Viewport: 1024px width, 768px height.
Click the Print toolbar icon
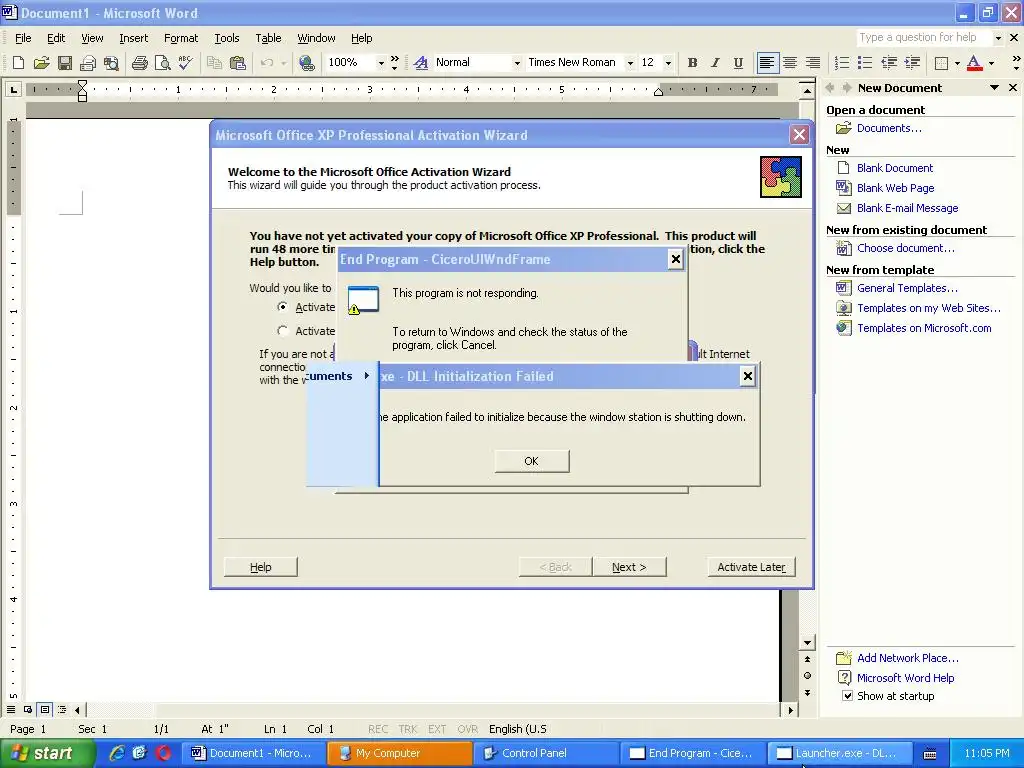pos(140,63)
